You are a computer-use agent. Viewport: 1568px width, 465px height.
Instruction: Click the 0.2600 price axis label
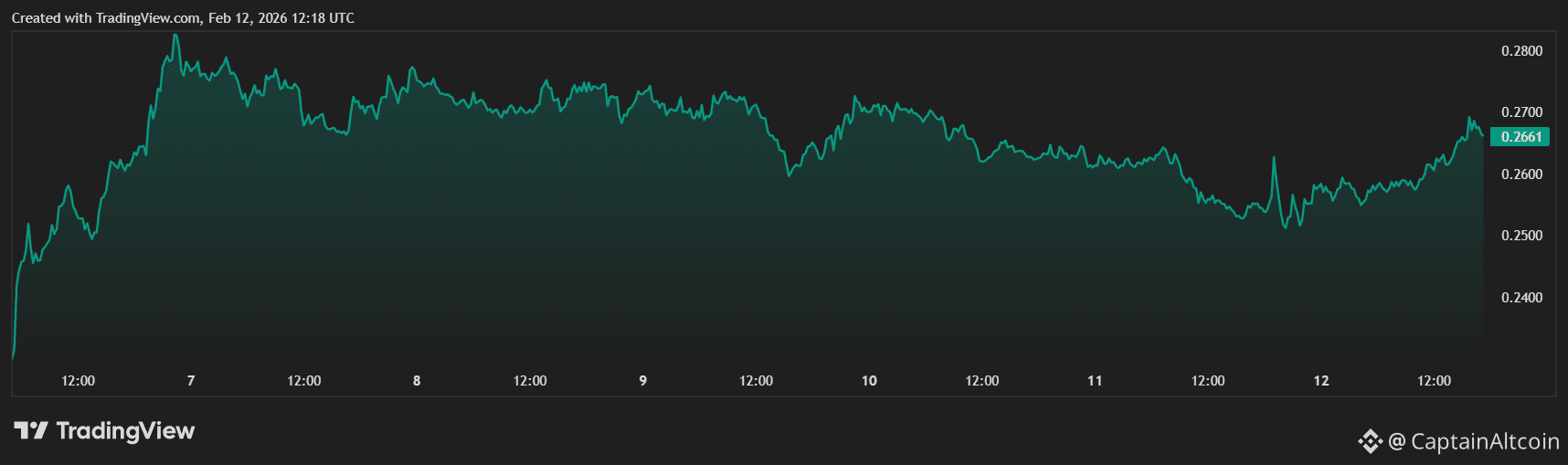(1521, 174)
